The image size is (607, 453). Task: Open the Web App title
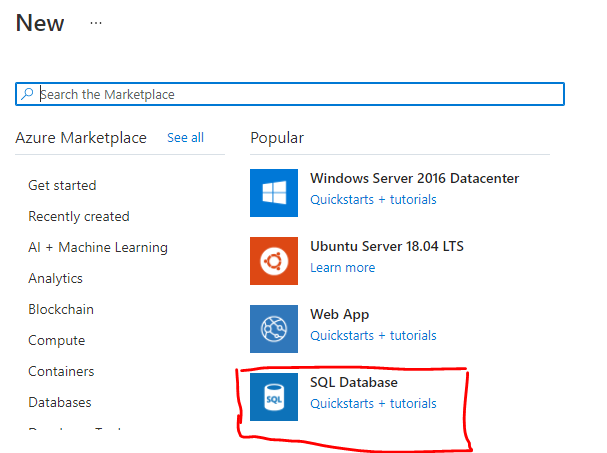pos(340,314)
